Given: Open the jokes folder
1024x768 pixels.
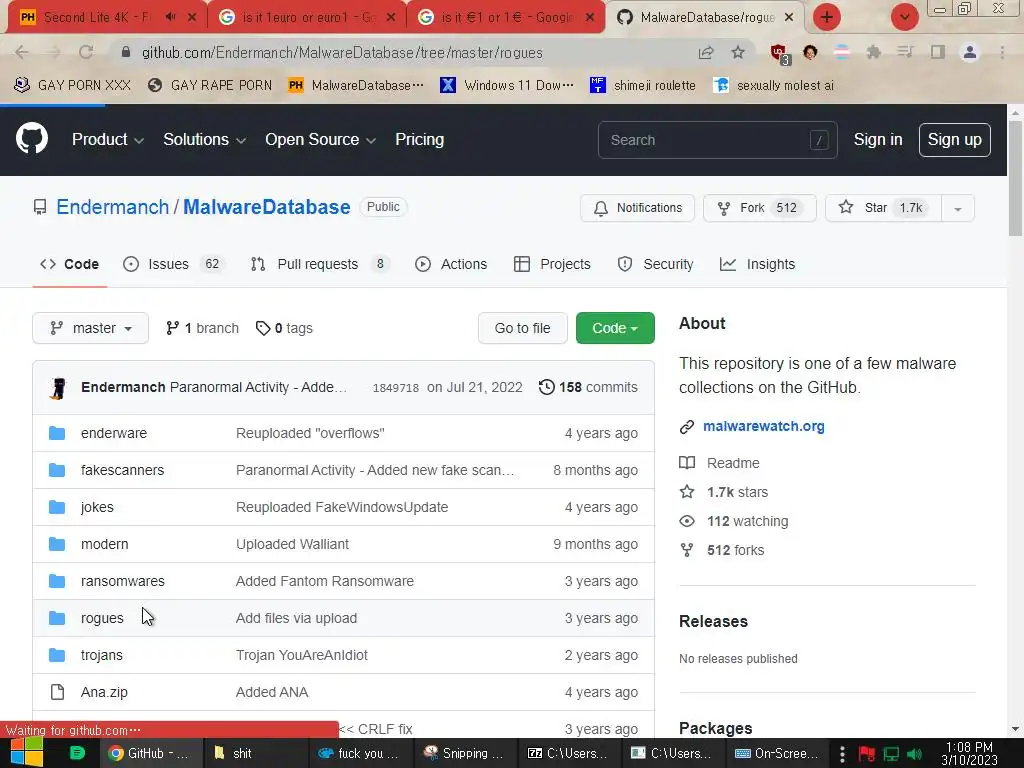Looking at the screenshot, I should click(x=97, y=507).
